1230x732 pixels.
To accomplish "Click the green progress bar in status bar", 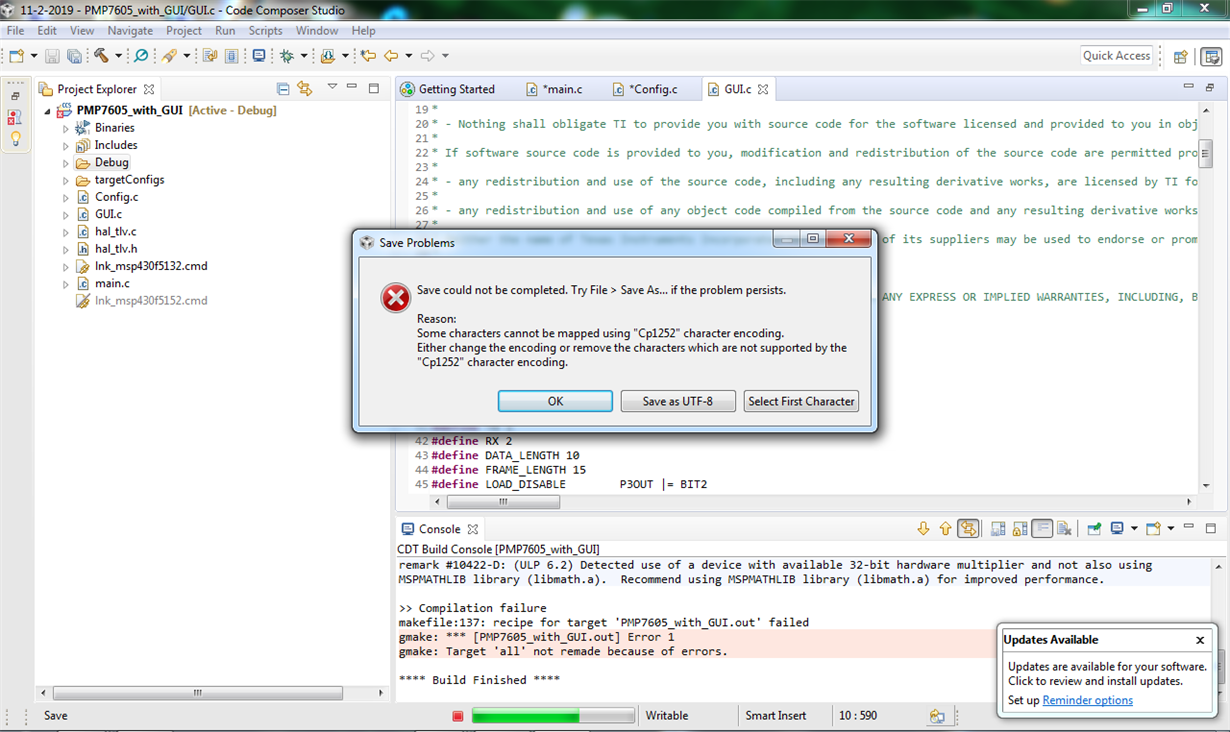I will pos(553,716).
